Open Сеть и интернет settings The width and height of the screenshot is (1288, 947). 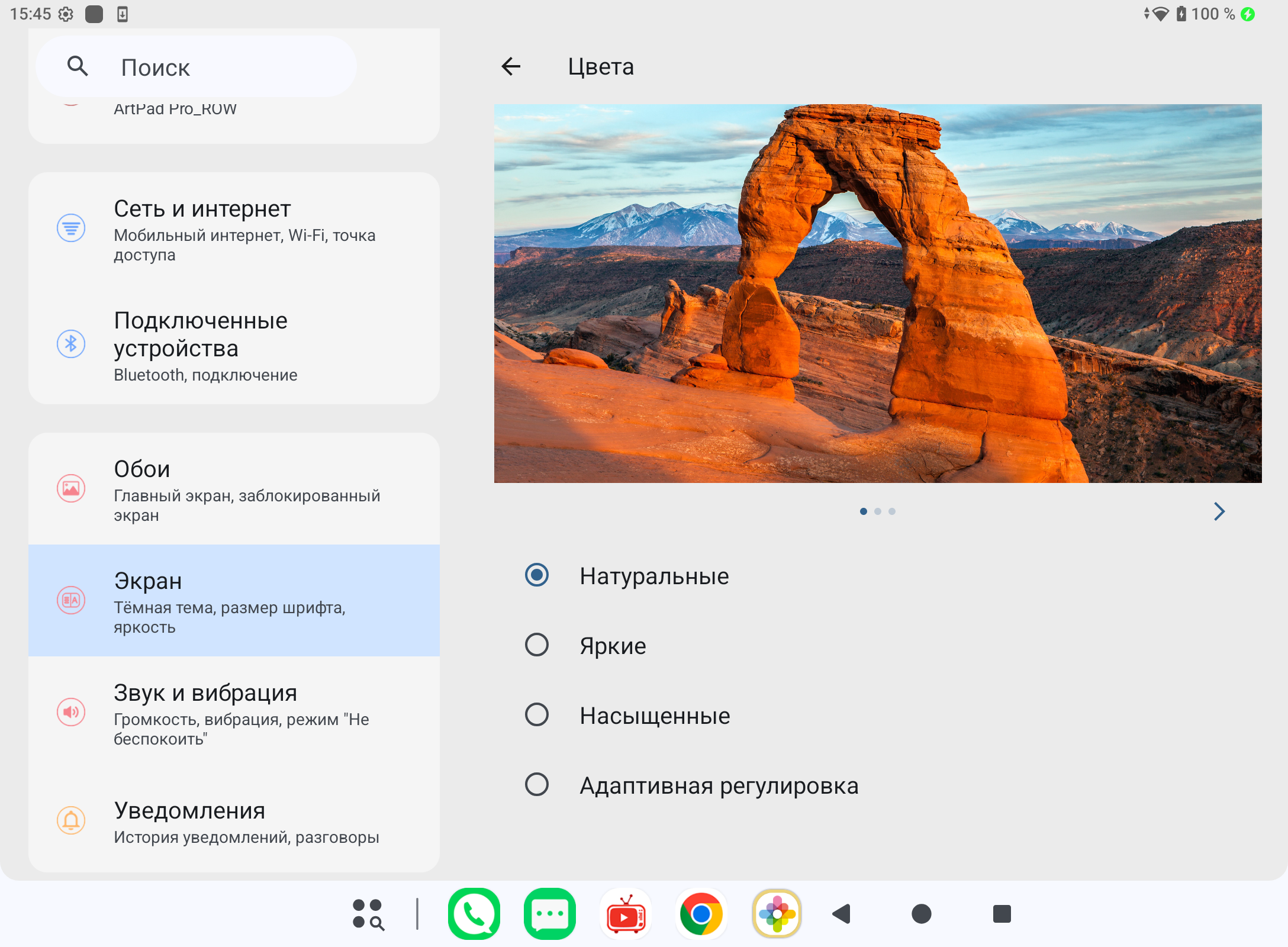point(234,230)
